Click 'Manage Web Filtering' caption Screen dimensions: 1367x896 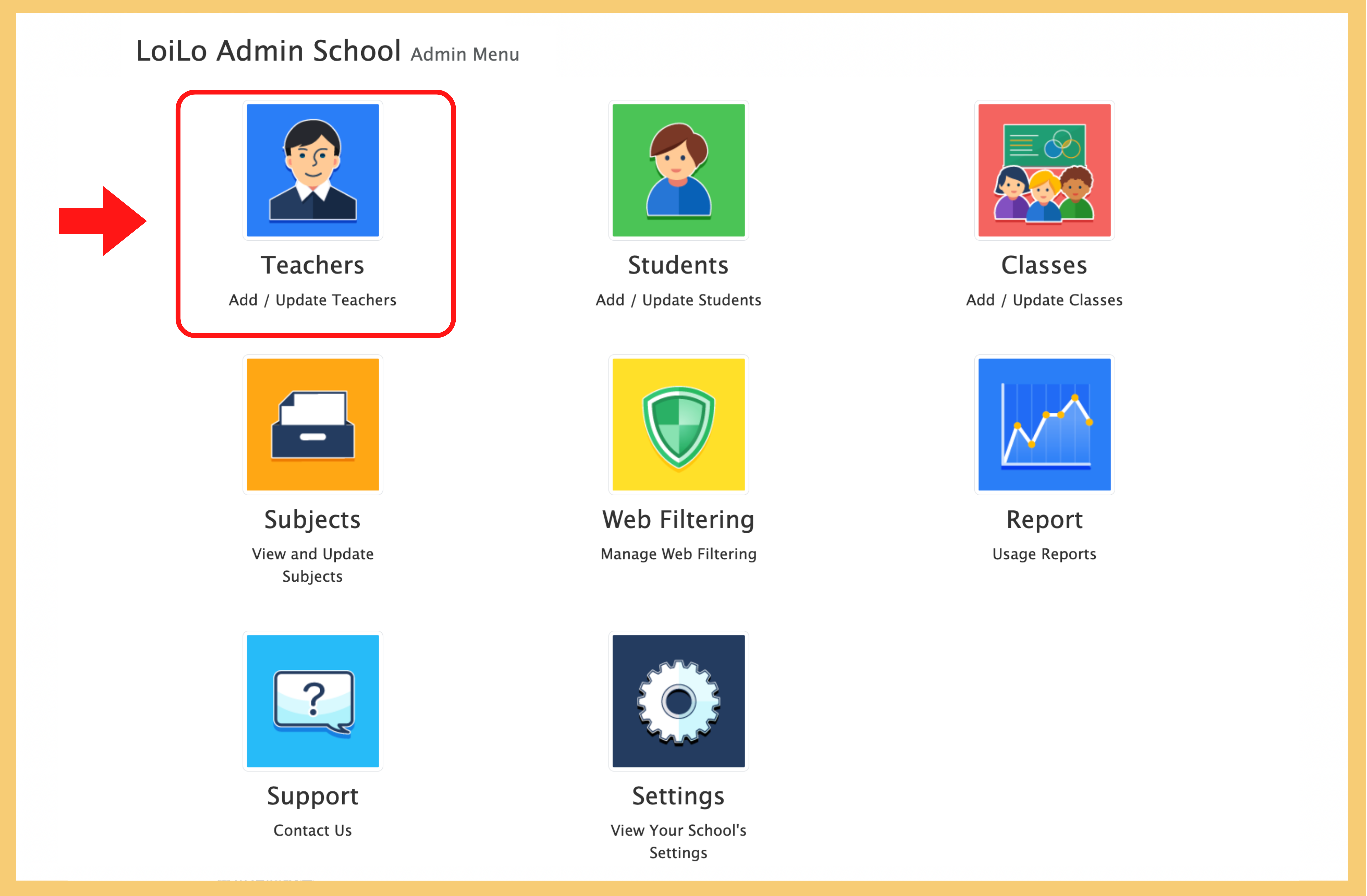coord(678,554)
